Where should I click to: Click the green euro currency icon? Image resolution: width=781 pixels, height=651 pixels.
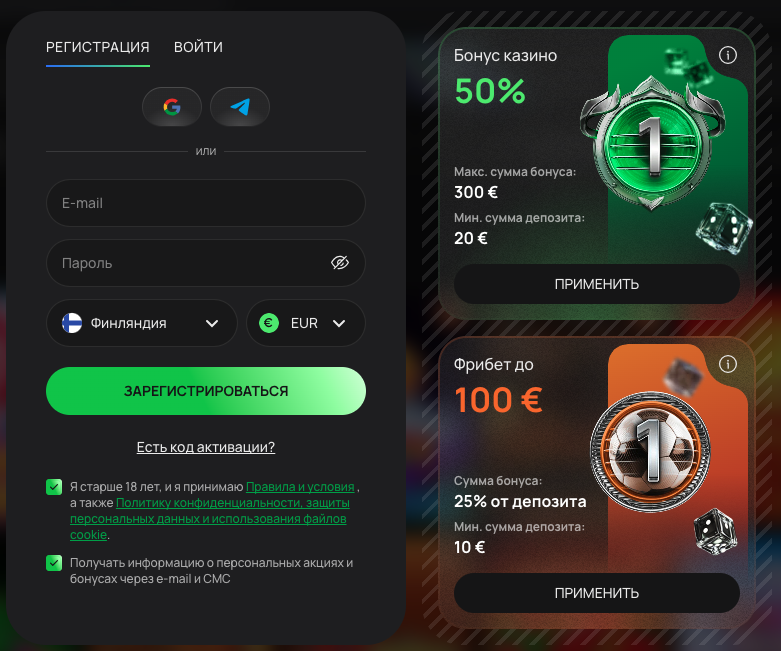(269, 323)
